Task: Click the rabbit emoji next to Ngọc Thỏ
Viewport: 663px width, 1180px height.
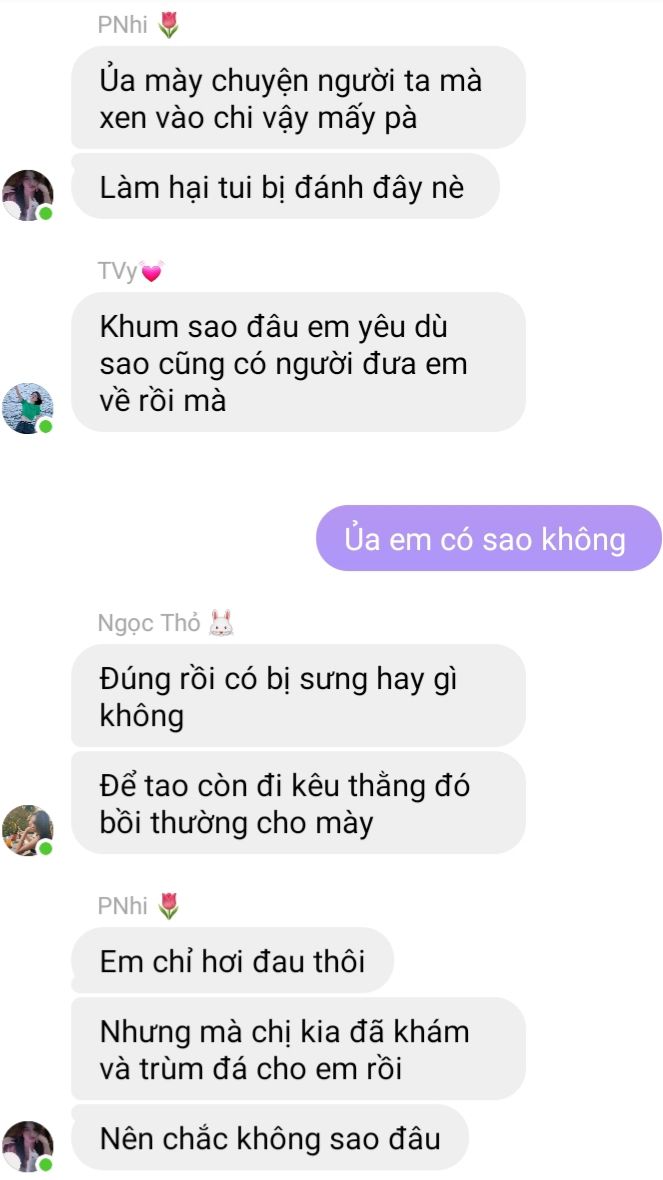Action: [x=221, y=623]
